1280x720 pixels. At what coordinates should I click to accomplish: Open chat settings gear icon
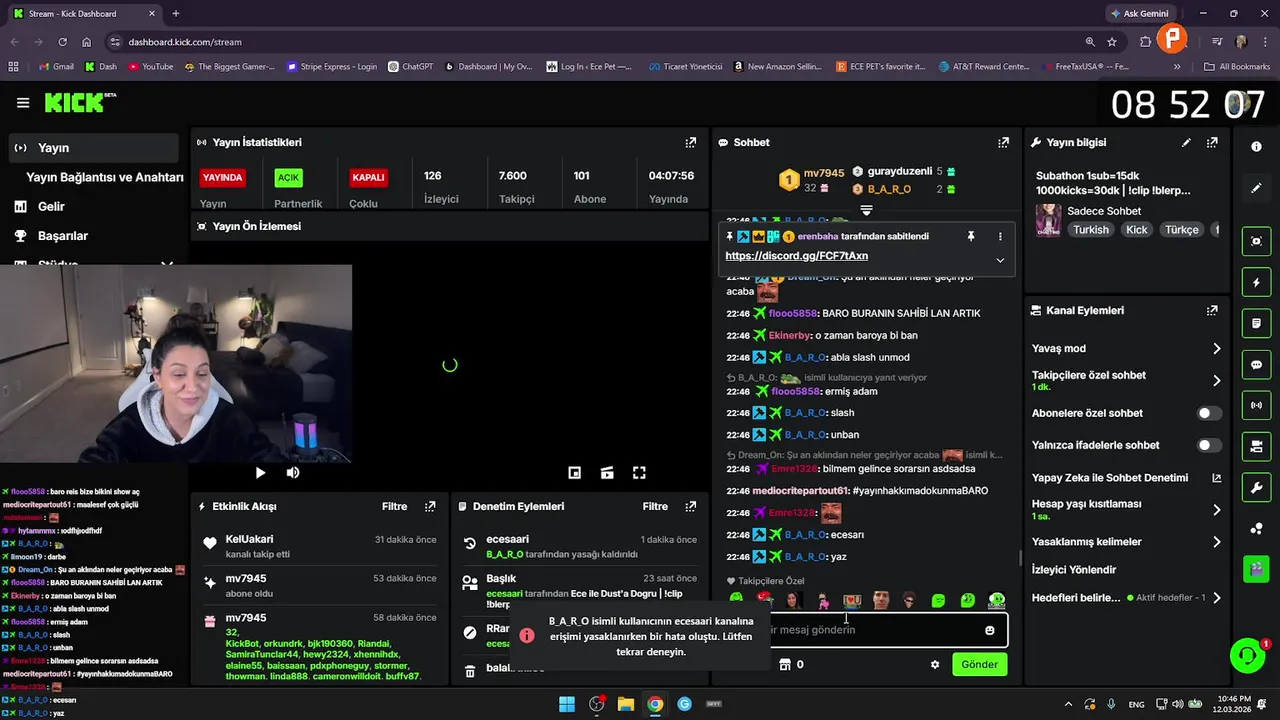point(935,664)
